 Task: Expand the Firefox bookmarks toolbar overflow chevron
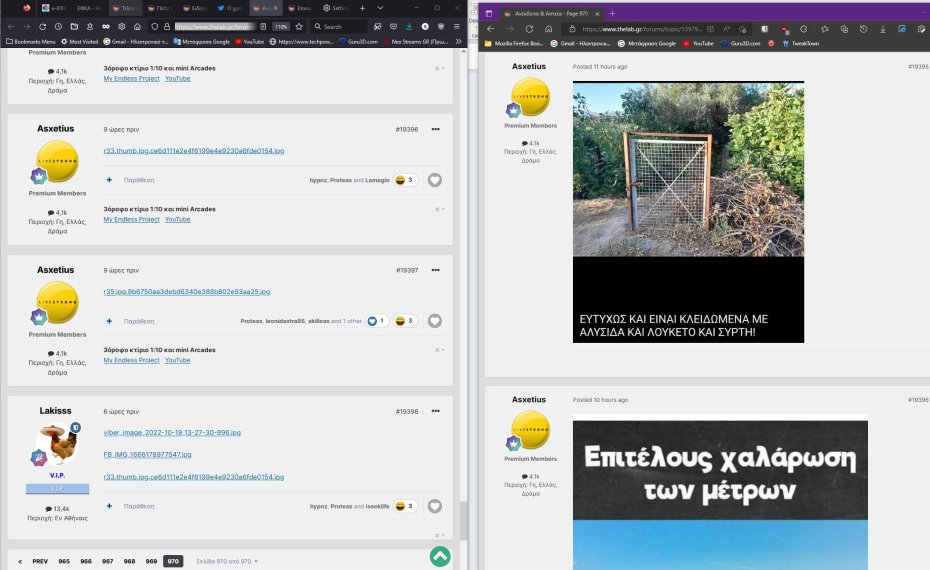click(459, 42)
